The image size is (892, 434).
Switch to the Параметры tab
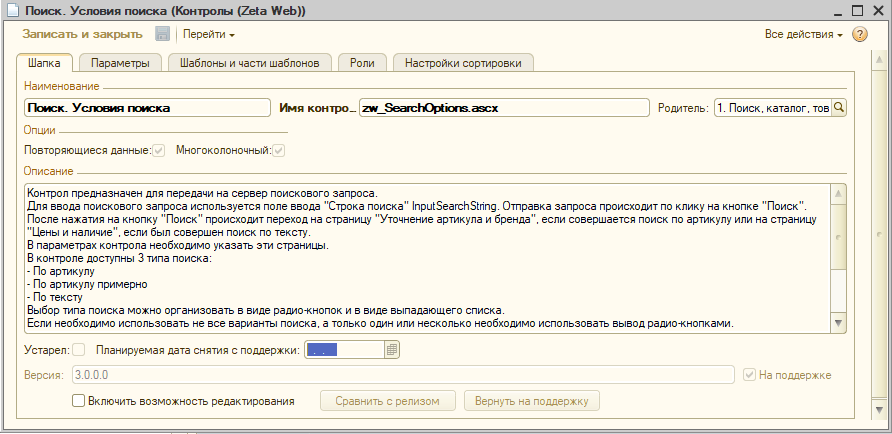click(120, 63)
